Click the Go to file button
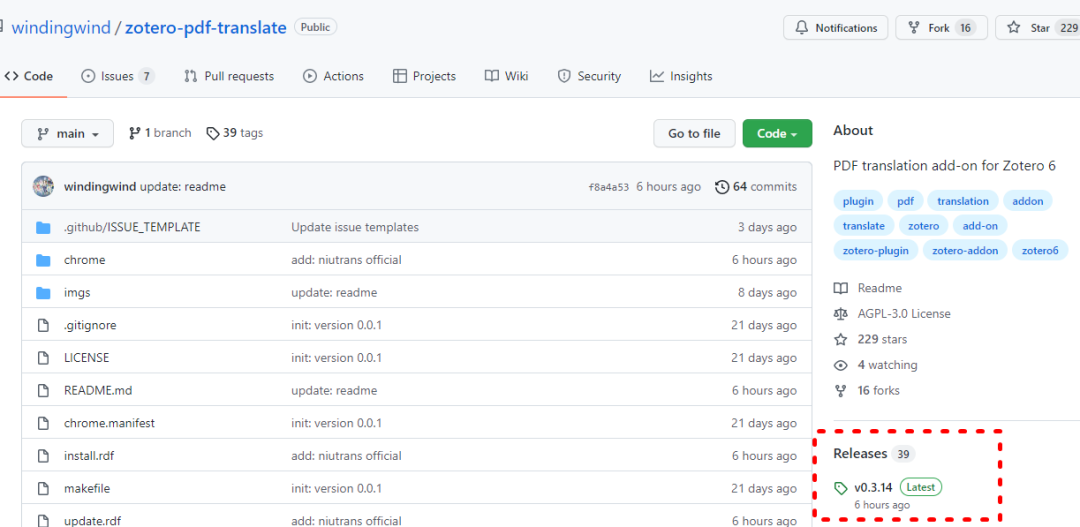The width and height of the screenshot is (1080, 527). 694,134
